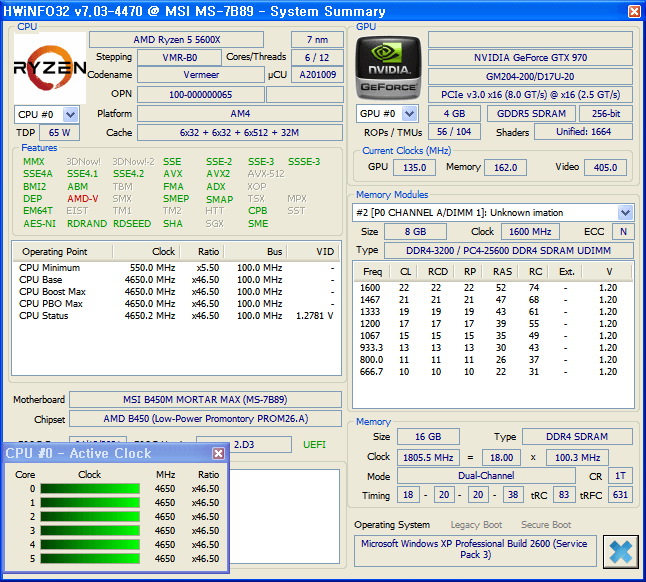Click the AMD B450 chipset field
The height and width of the screenshot is (582, 646).
[206, 419]
